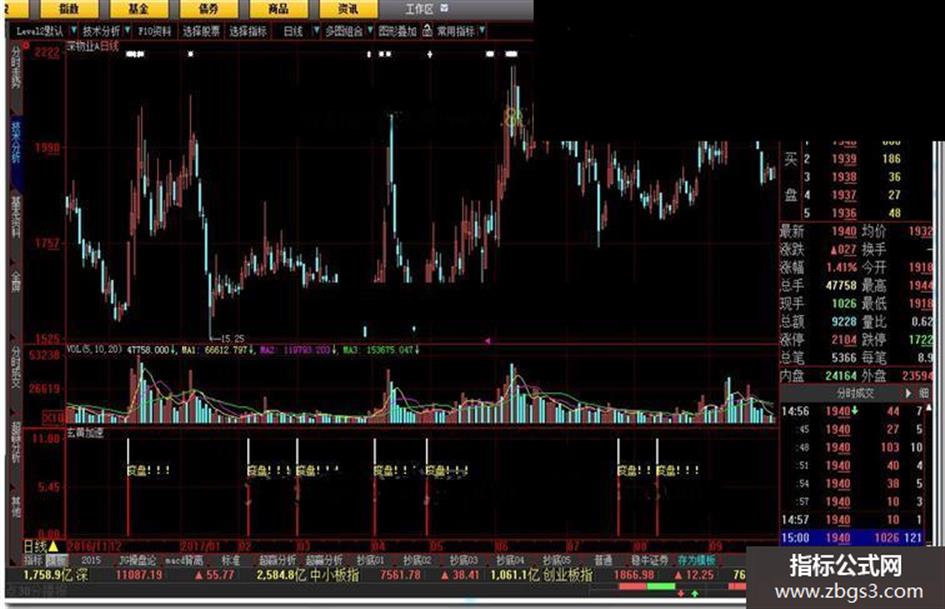Click the 15.25 low price label
The width and height of the screenshot is (945, 609).
232,339
